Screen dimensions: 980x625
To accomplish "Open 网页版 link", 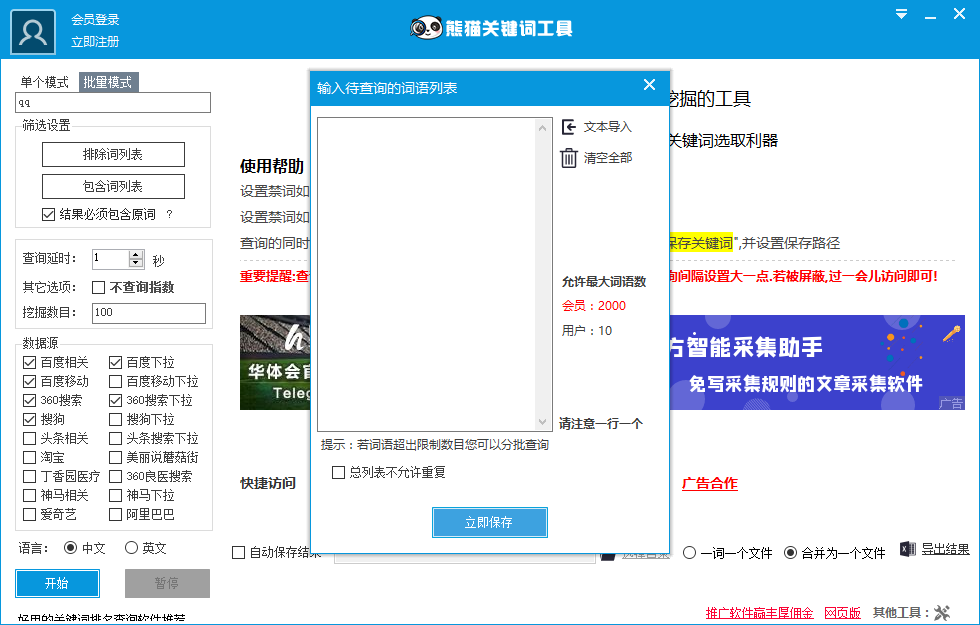I will (842, 613).
